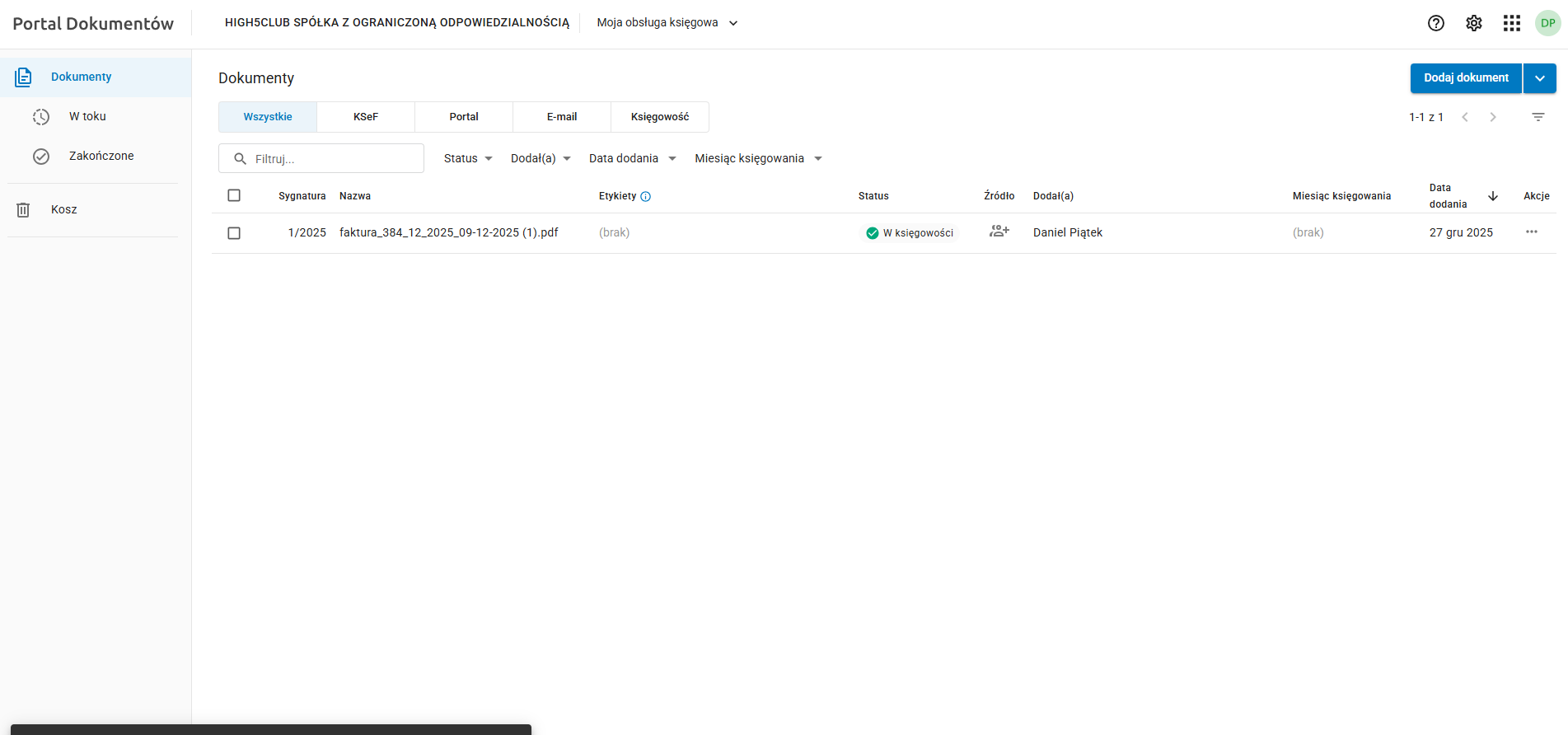1568x735 pixels.
Task: Open the Dodał(a) filter dropdown
Action: [x=541, y=158]
